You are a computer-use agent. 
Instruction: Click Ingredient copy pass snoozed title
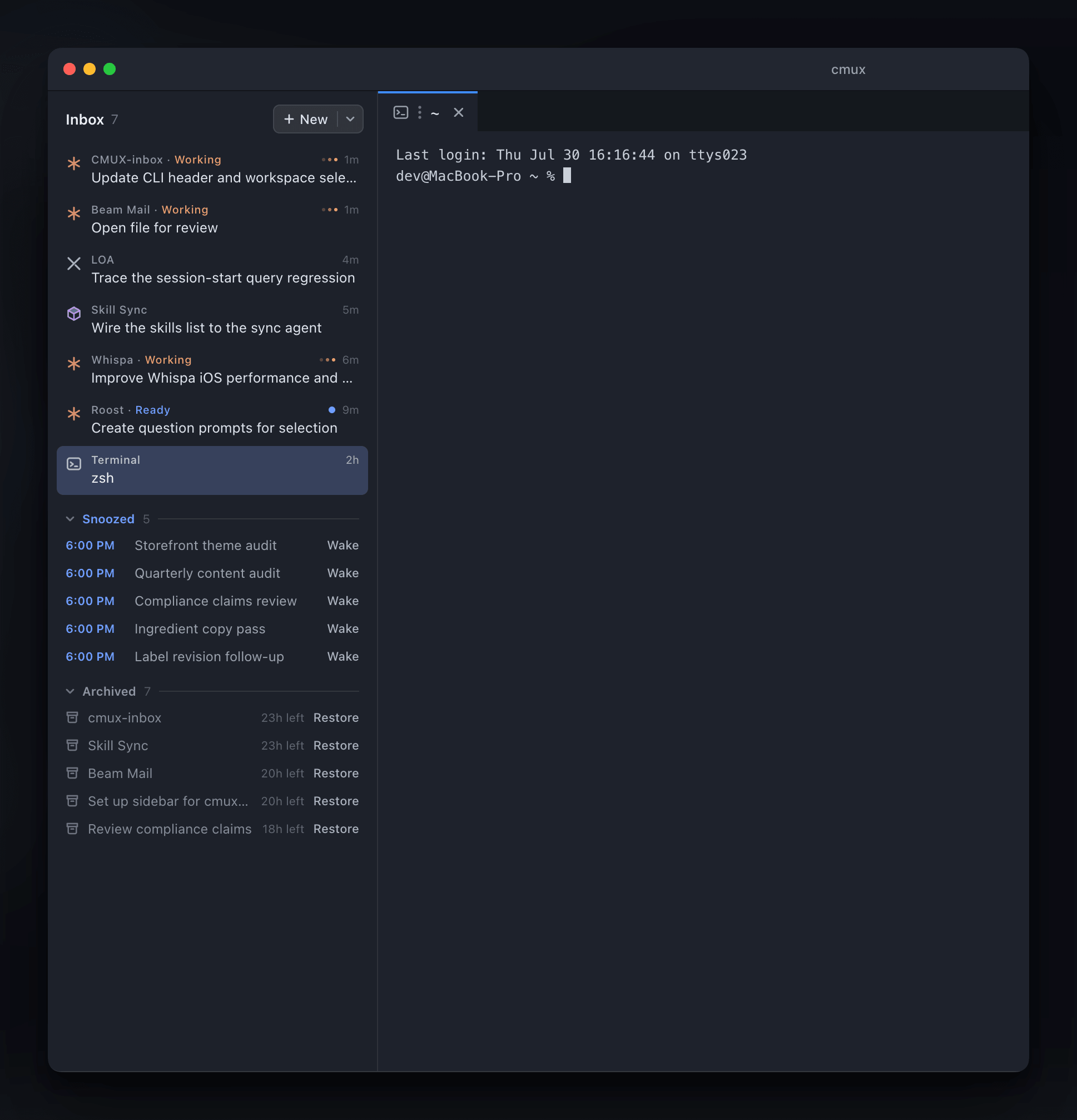click(200, 629)
